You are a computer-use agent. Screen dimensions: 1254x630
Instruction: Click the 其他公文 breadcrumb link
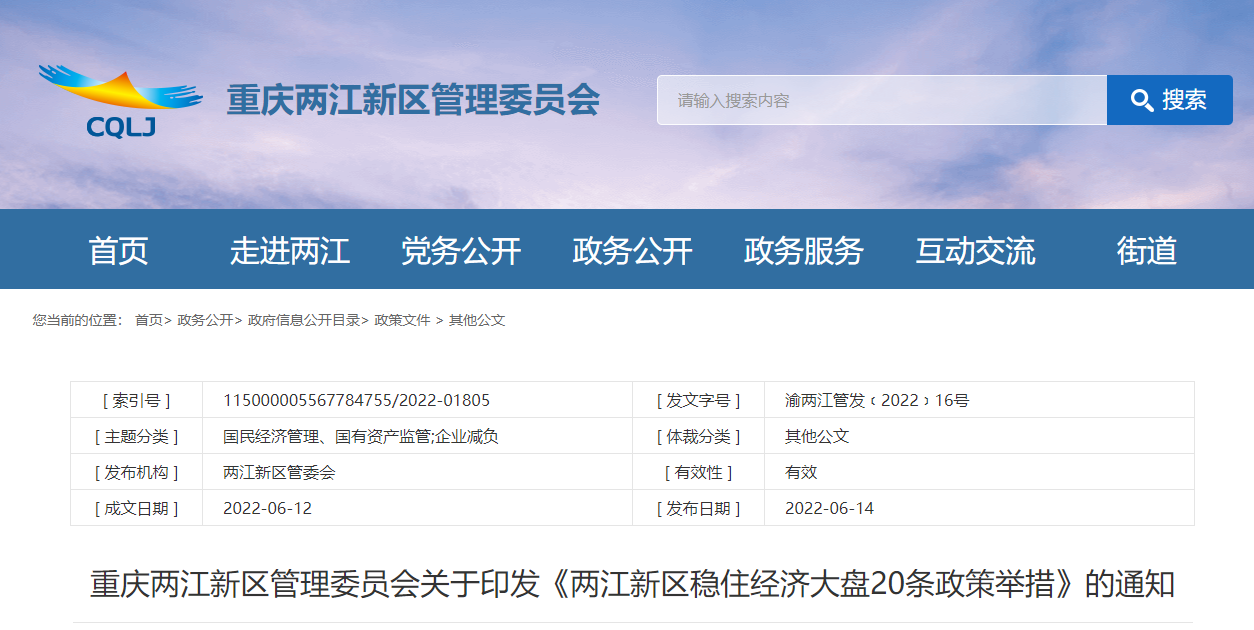point(477,320)
